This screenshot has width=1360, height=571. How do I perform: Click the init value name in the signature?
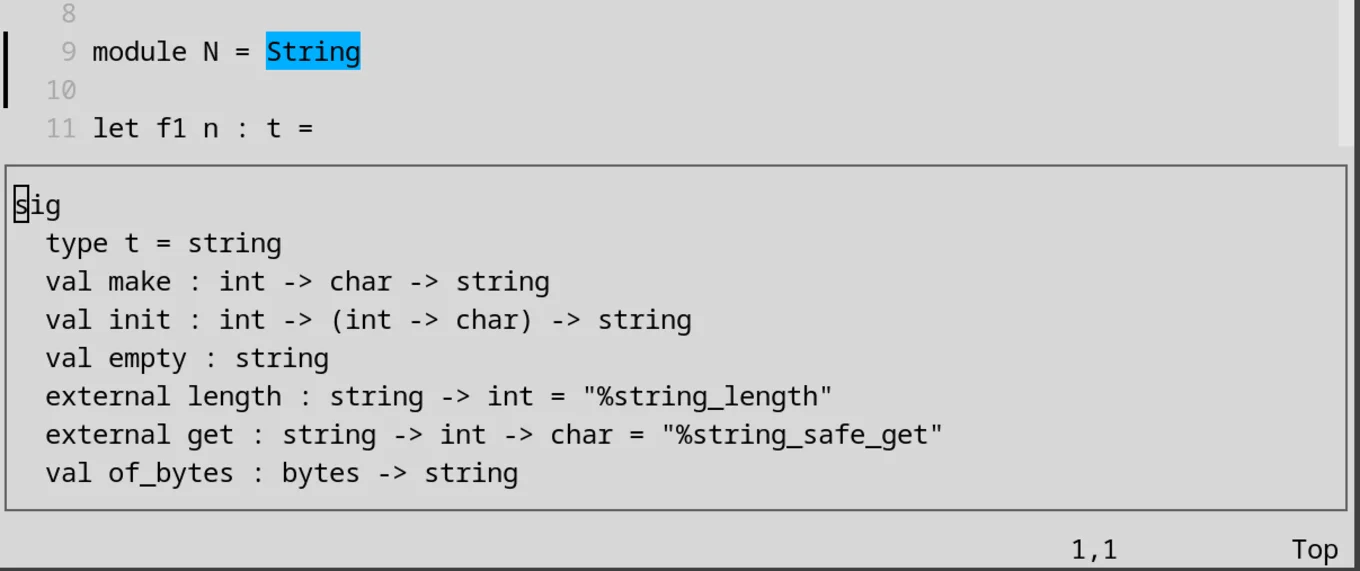pos(139,320)
